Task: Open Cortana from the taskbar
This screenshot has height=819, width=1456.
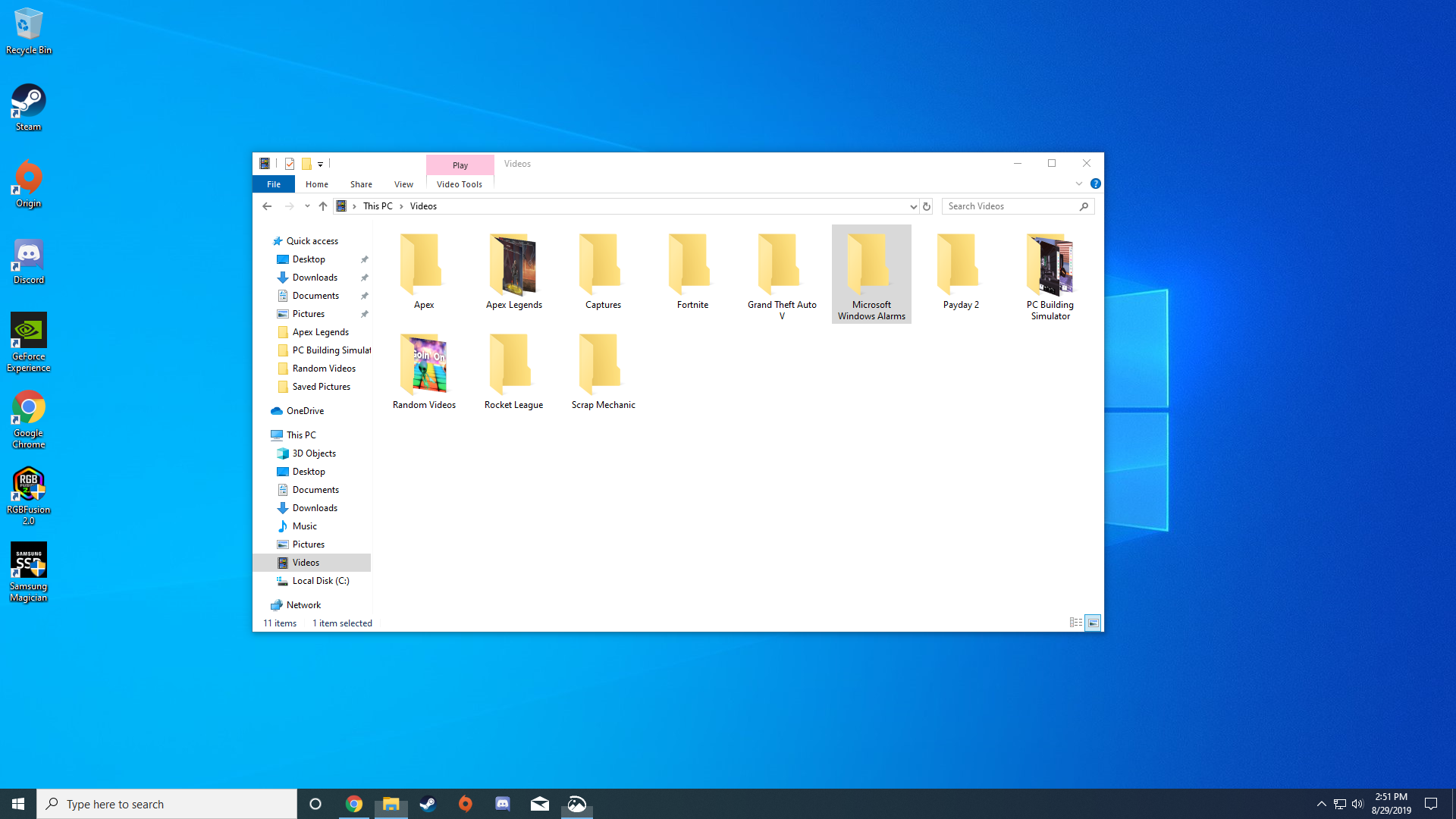Action: 315,804
